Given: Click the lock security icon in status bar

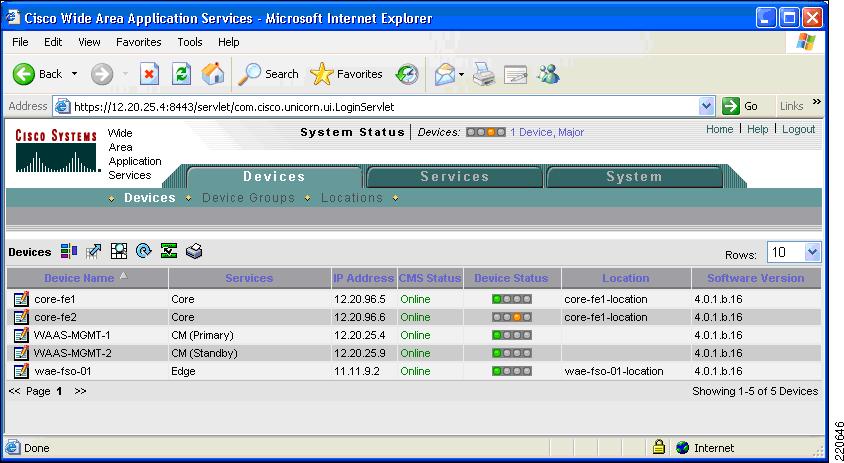Looking at the screenshot, I should coord(658,447).
